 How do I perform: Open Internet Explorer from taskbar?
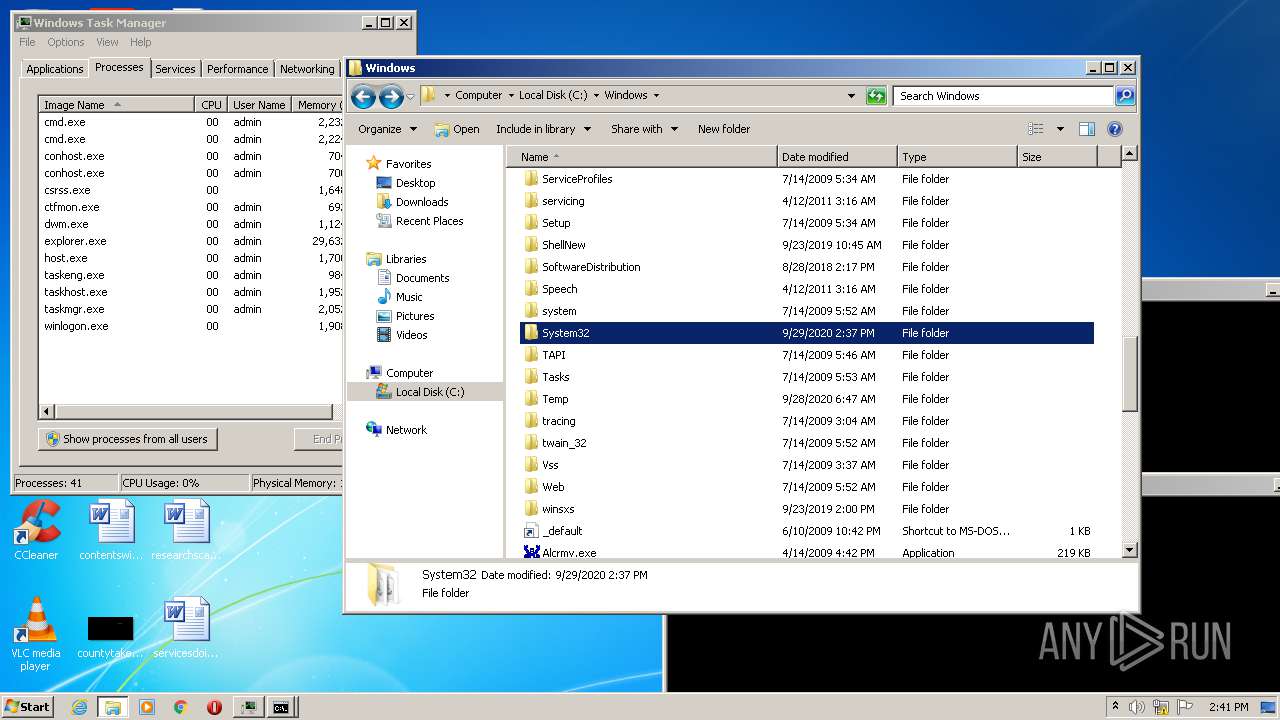tap(80, 707)
